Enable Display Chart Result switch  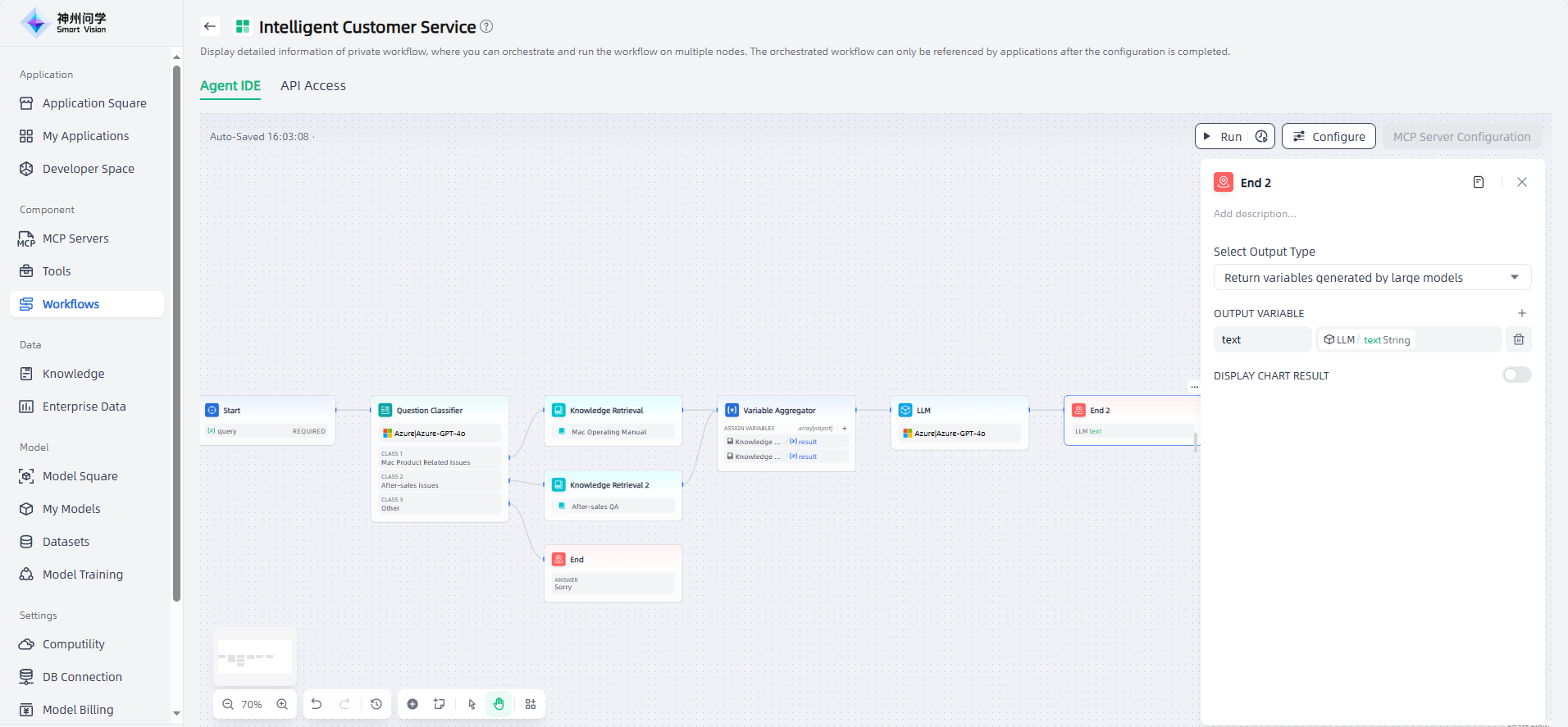1516,375
